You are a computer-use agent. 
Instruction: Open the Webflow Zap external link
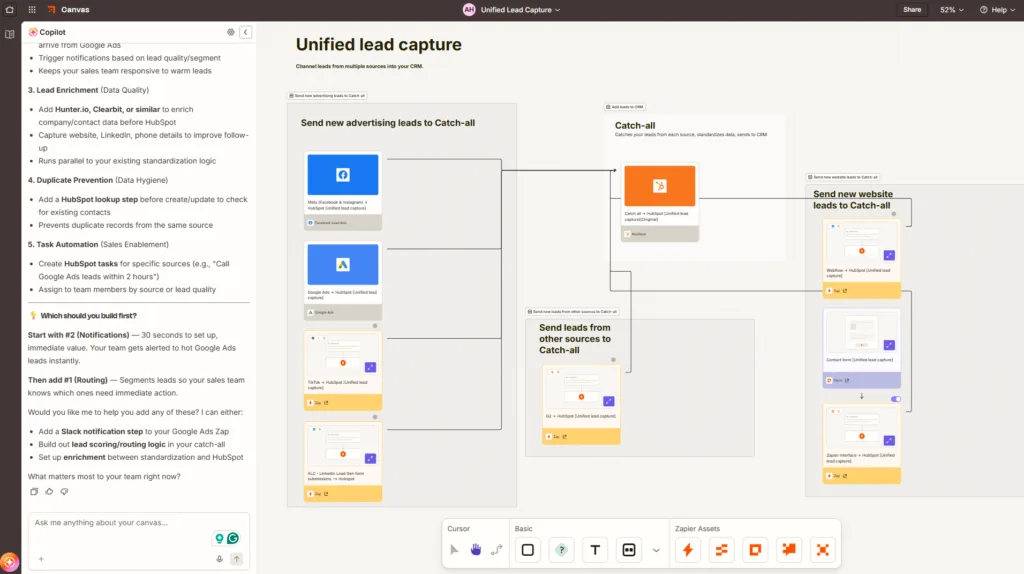(x=845, y=291)
